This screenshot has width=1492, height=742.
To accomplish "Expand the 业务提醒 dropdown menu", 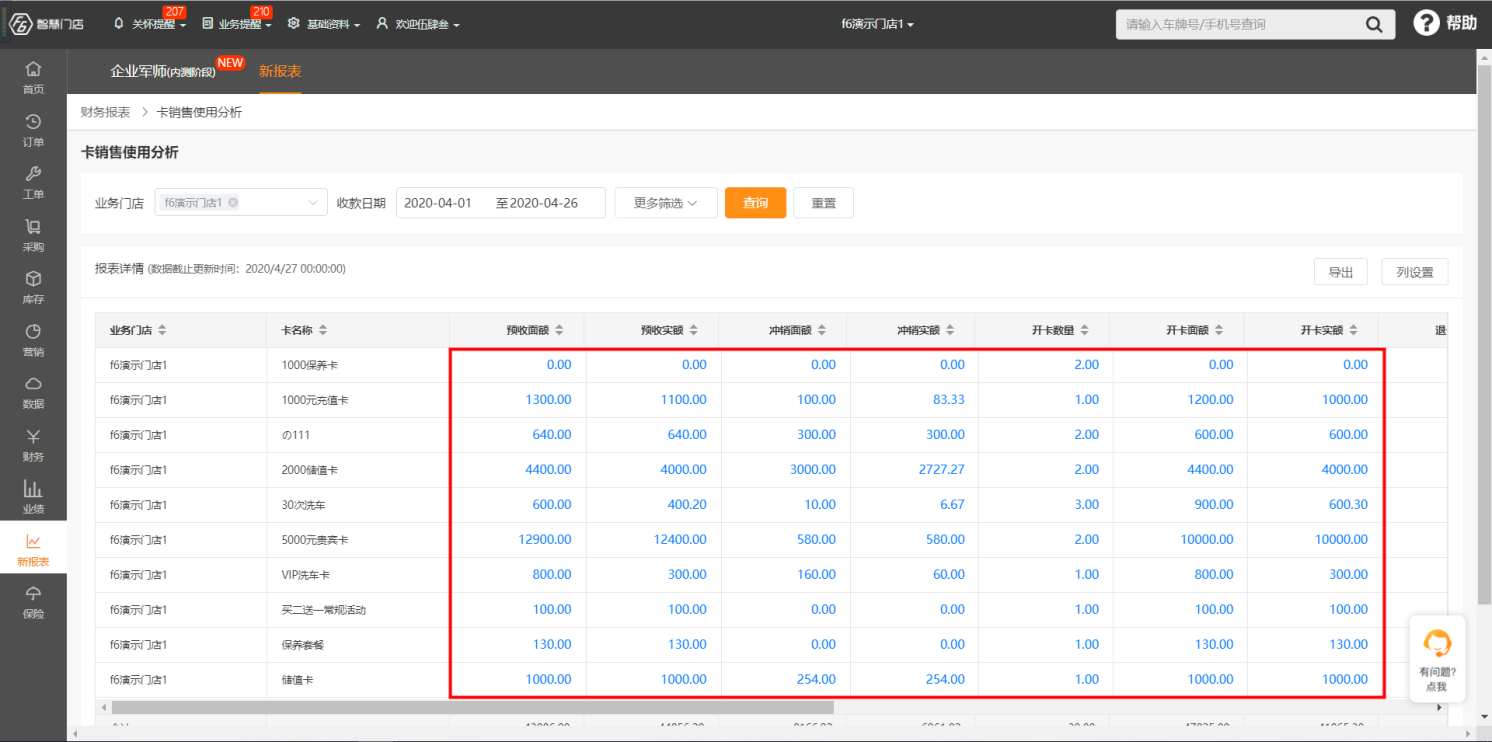I will tap(237, 24).
